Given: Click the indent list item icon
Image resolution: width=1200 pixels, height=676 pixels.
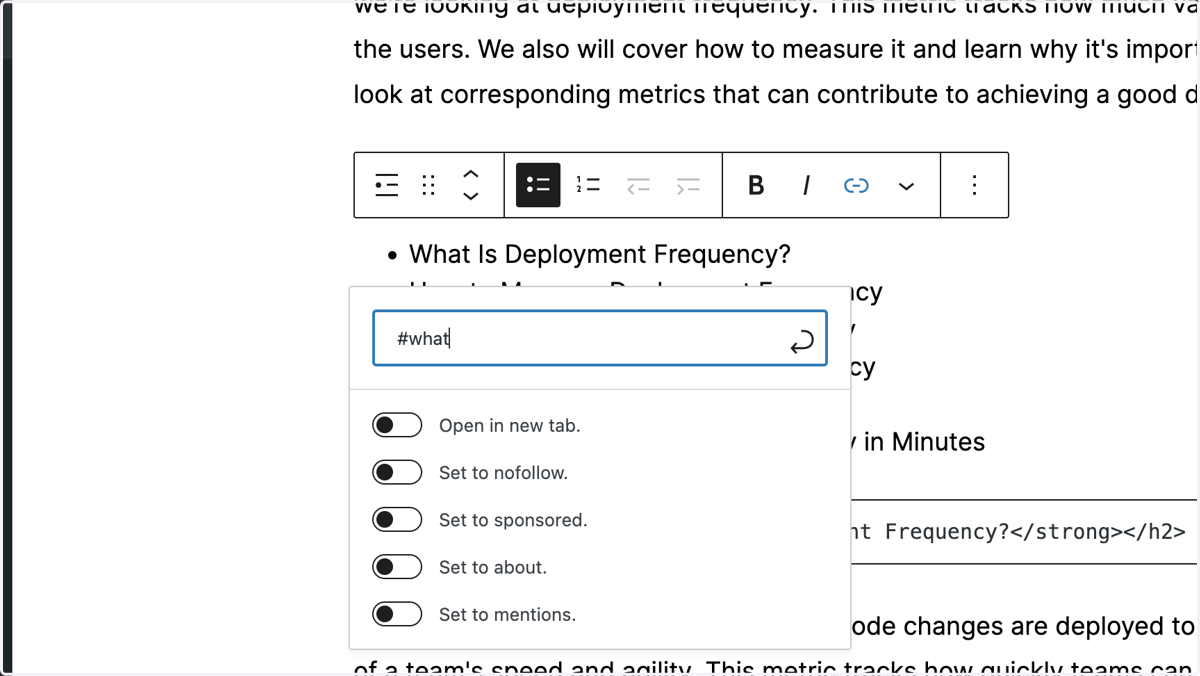Looking at the screenshot, I should [x=688, y=185].
